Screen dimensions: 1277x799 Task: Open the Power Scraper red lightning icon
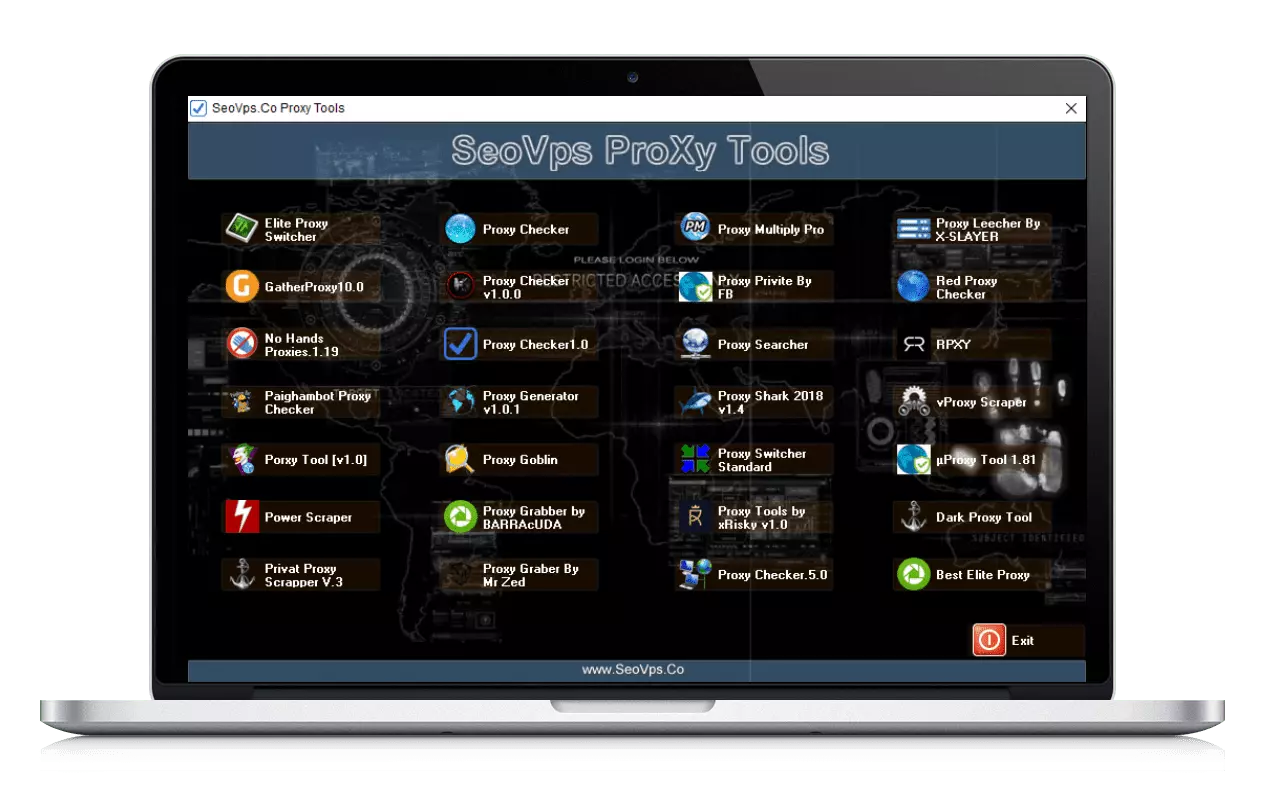[x=241, y=517]
